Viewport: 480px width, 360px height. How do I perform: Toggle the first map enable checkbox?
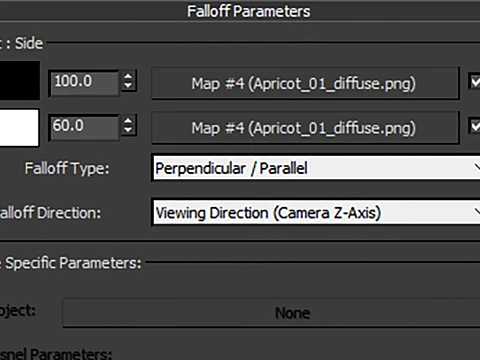tap(474, 81)
